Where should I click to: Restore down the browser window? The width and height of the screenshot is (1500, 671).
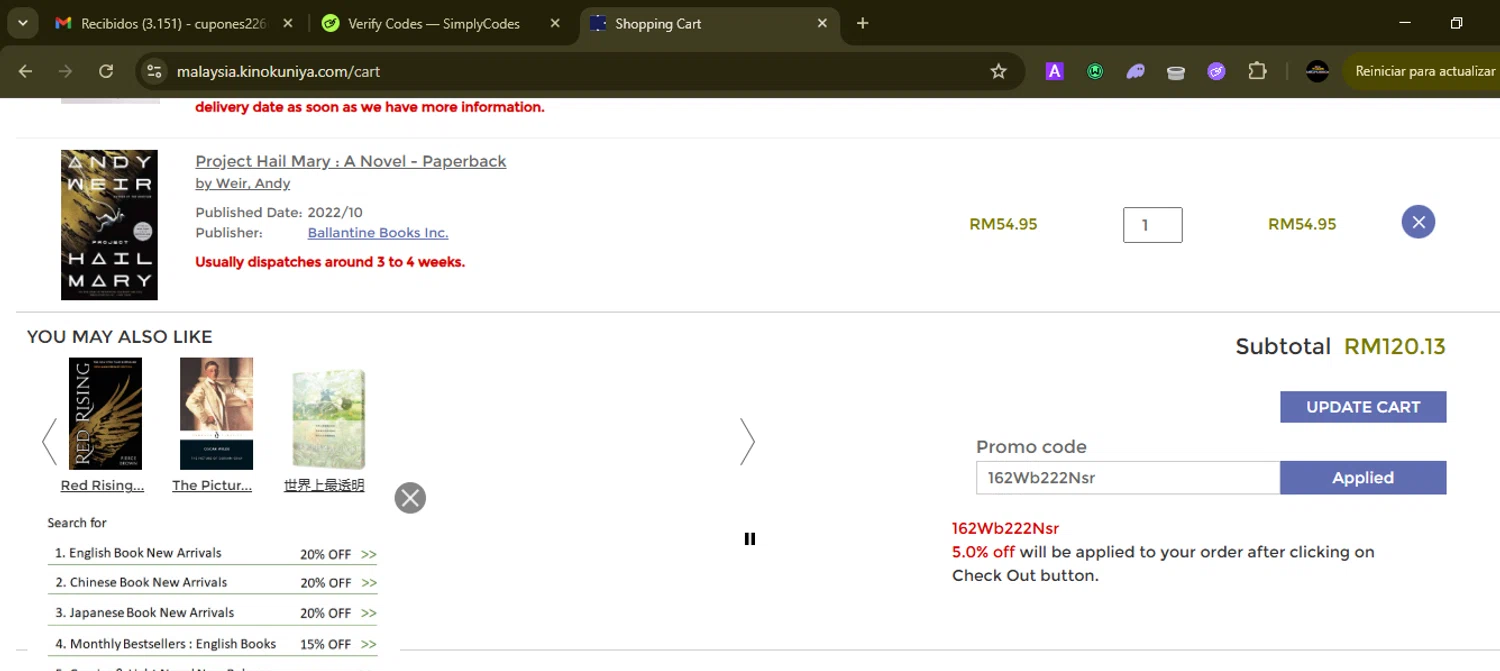click(x=1457, y=23)
